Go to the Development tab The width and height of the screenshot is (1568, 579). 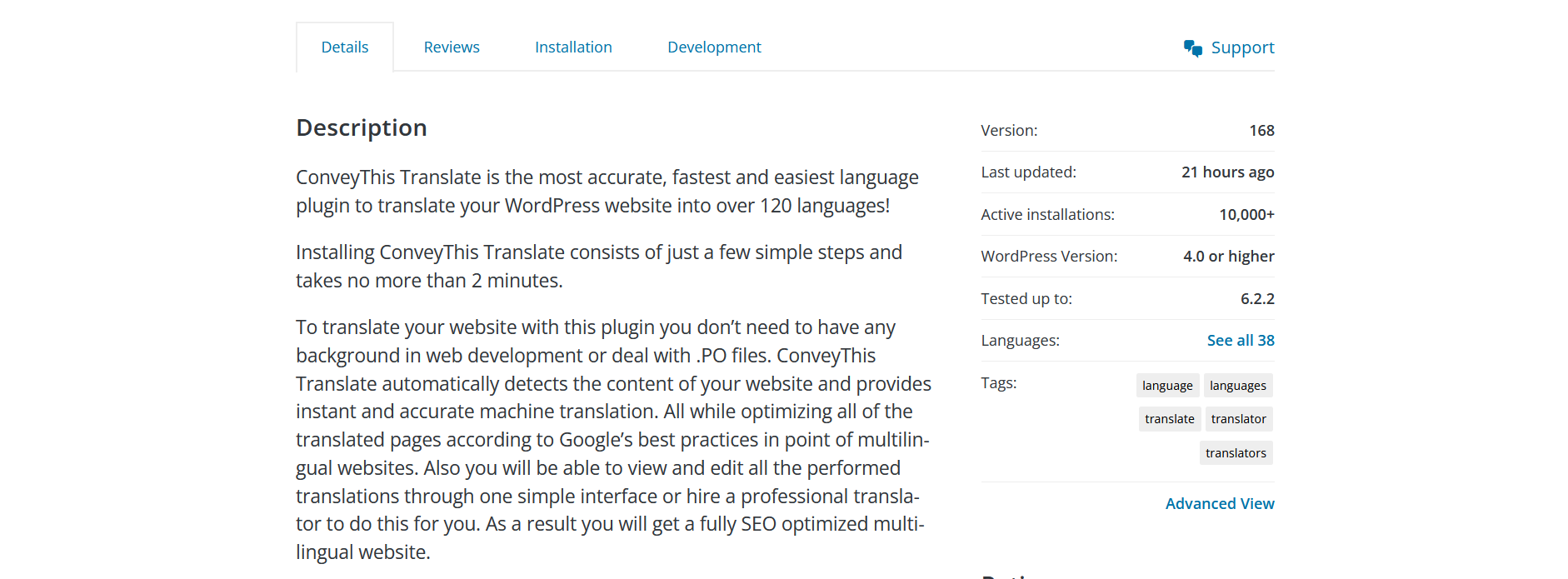(x=714, y=47)
